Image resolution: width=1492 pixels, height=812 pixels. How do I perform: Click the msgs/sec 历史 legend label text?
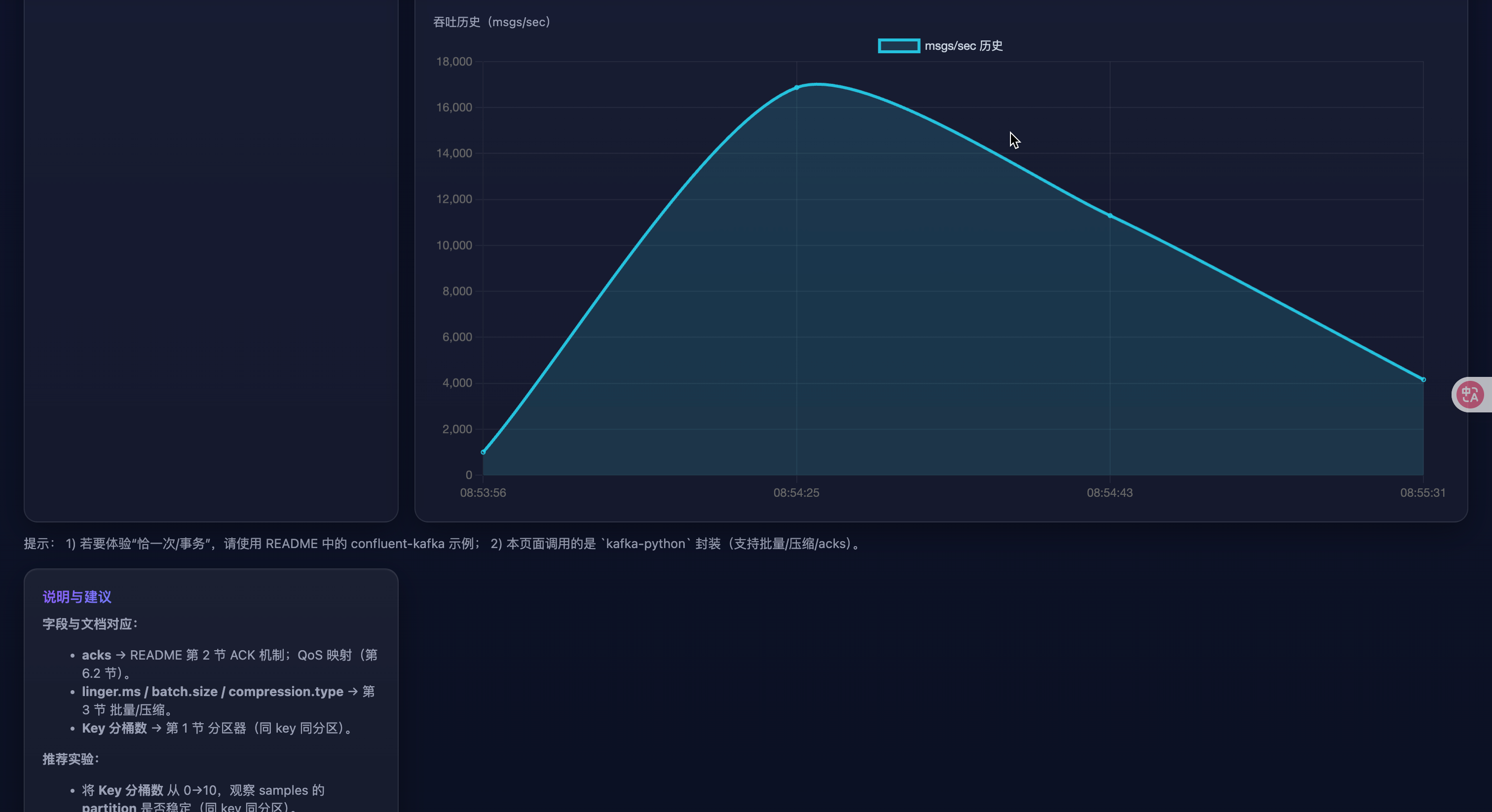(963, 46)
